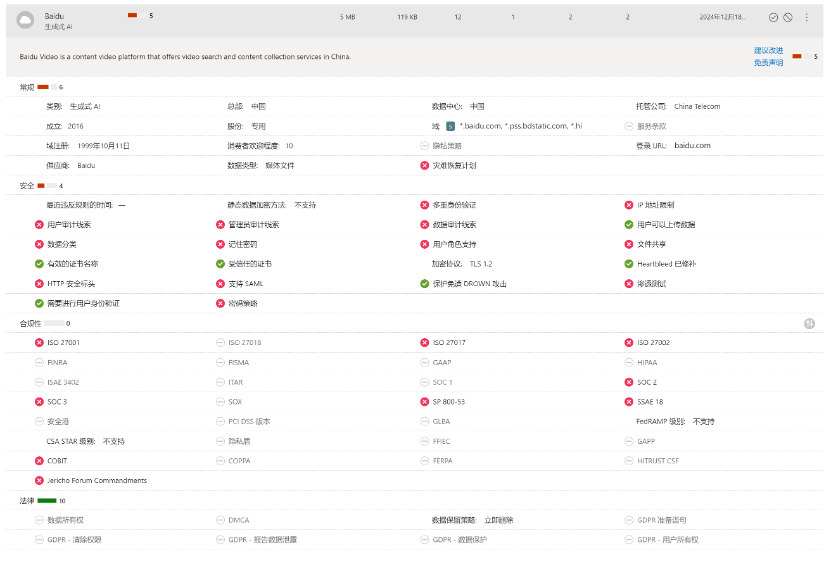Click the domain icon before *.baidu.com
The height and width of the screenshot is (564, 832).
tap(450, 126)
